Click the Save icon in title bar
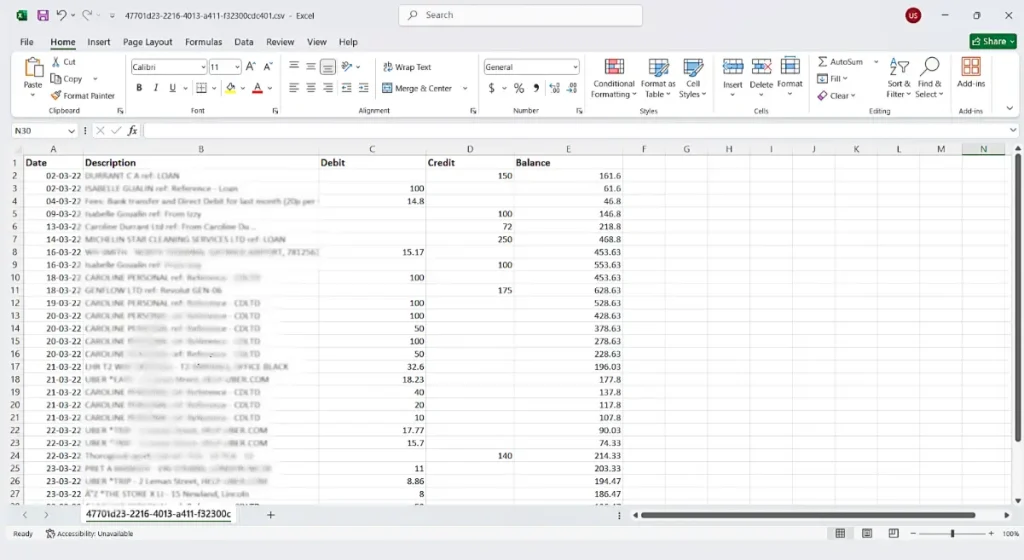1024x560 pixels. 42,15
